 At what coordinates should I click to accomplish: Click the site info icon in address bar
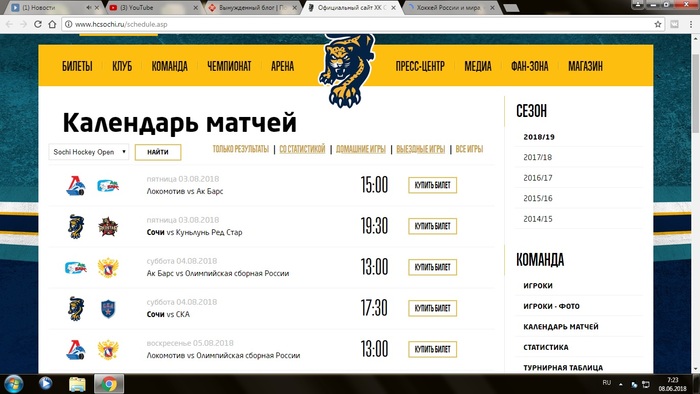(x=68, y=24)
